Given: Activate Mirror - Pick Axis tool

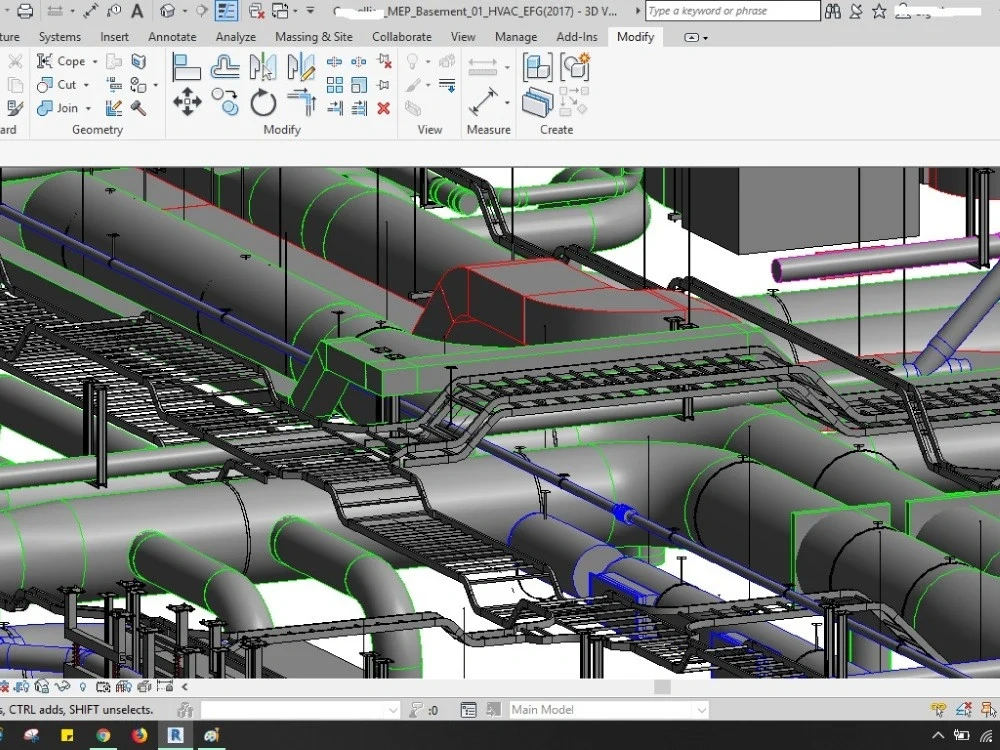Looking at the screenshot, I should pos(263,66).
